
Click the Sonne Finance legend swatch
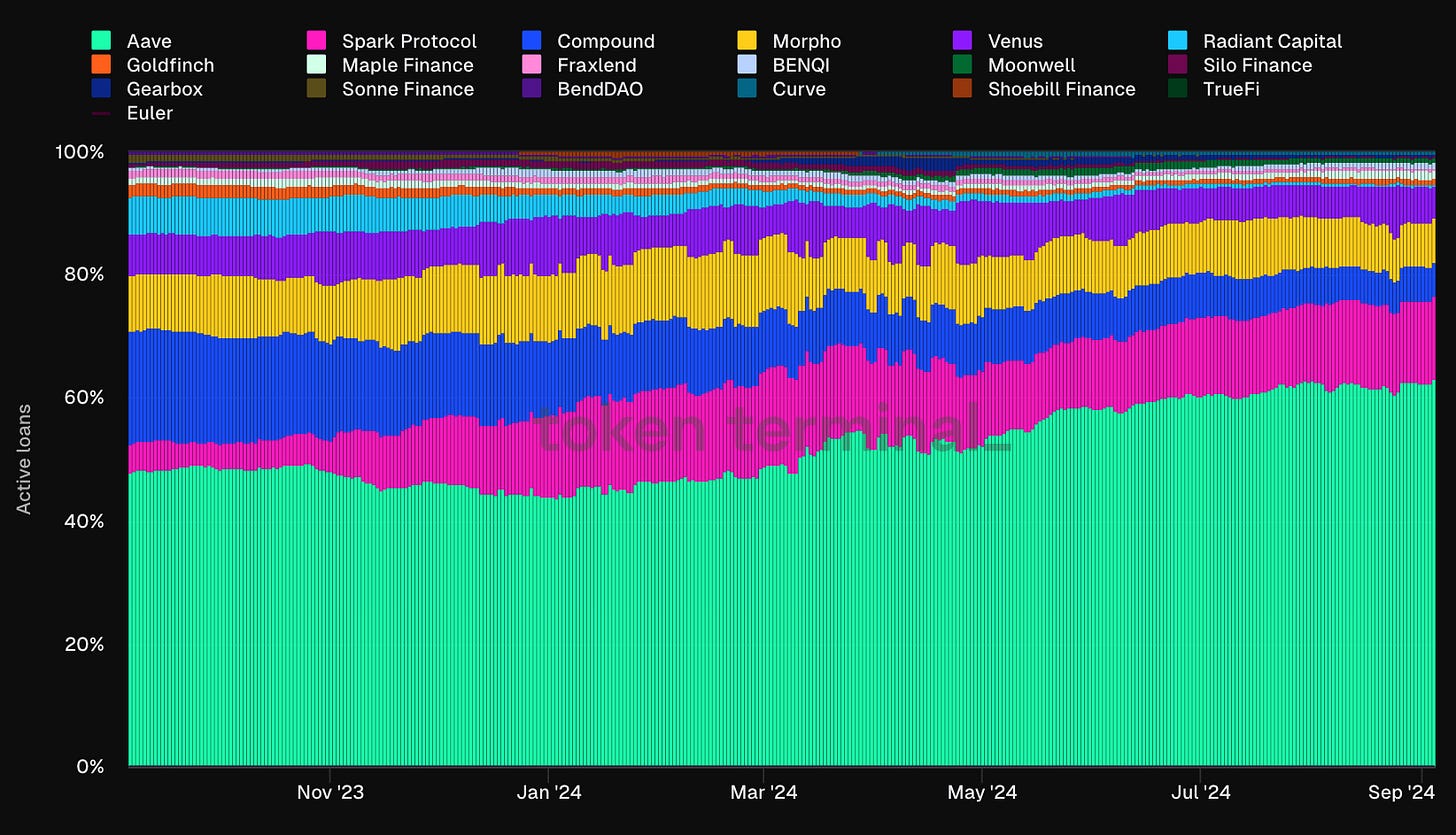click(x=316, y=89)
